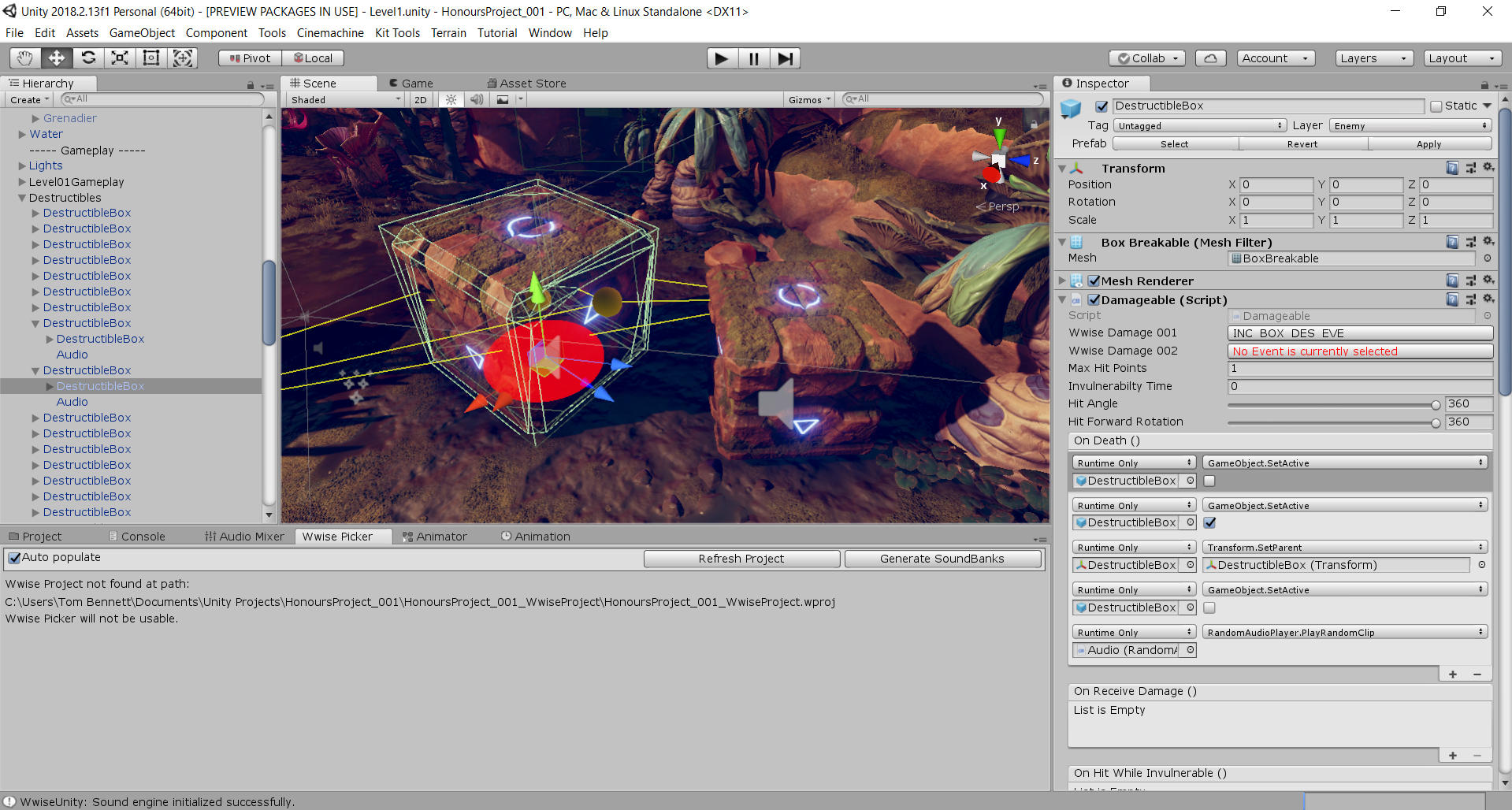The image size is (1512, 810).
Task: Pause the game playback
Action: [753, 58]
